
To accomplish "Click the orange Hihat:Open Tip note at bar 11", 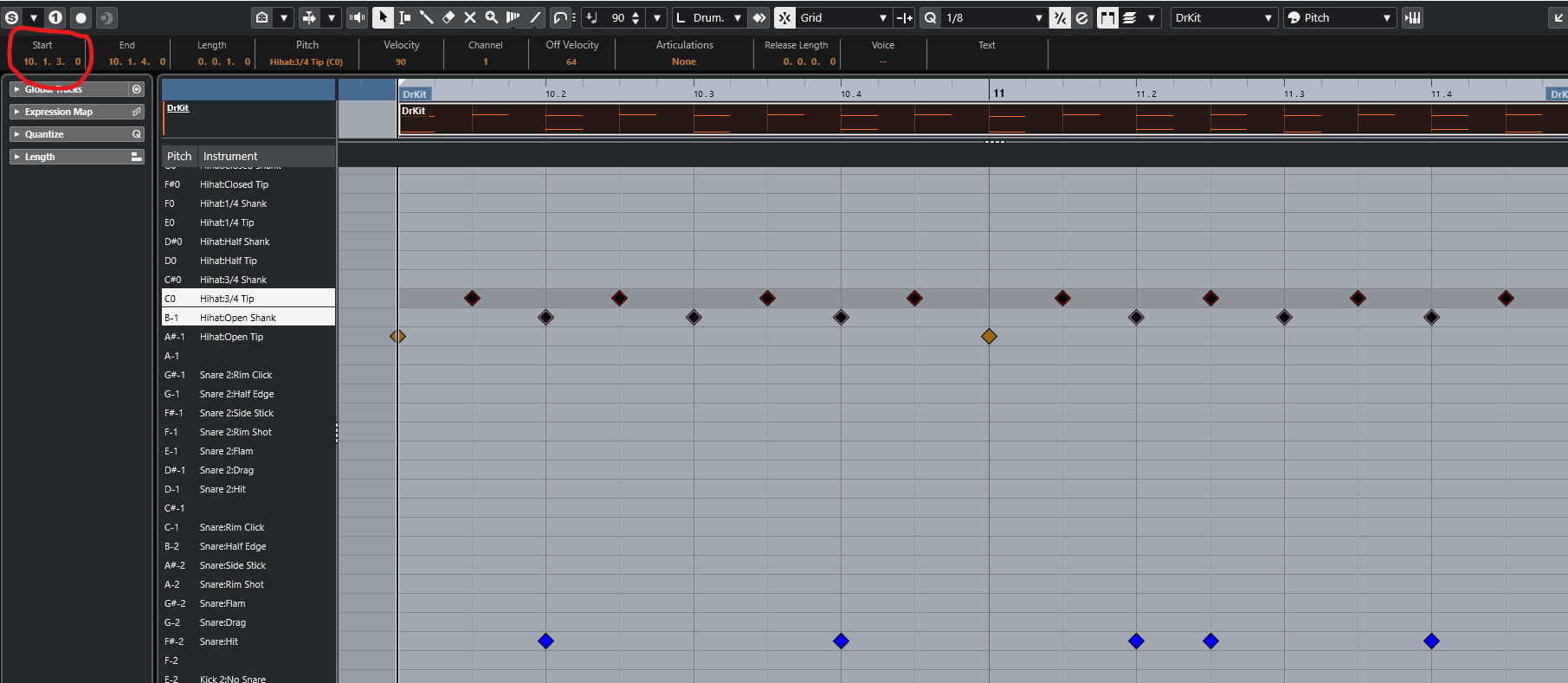I will click(x=989, y=336).
